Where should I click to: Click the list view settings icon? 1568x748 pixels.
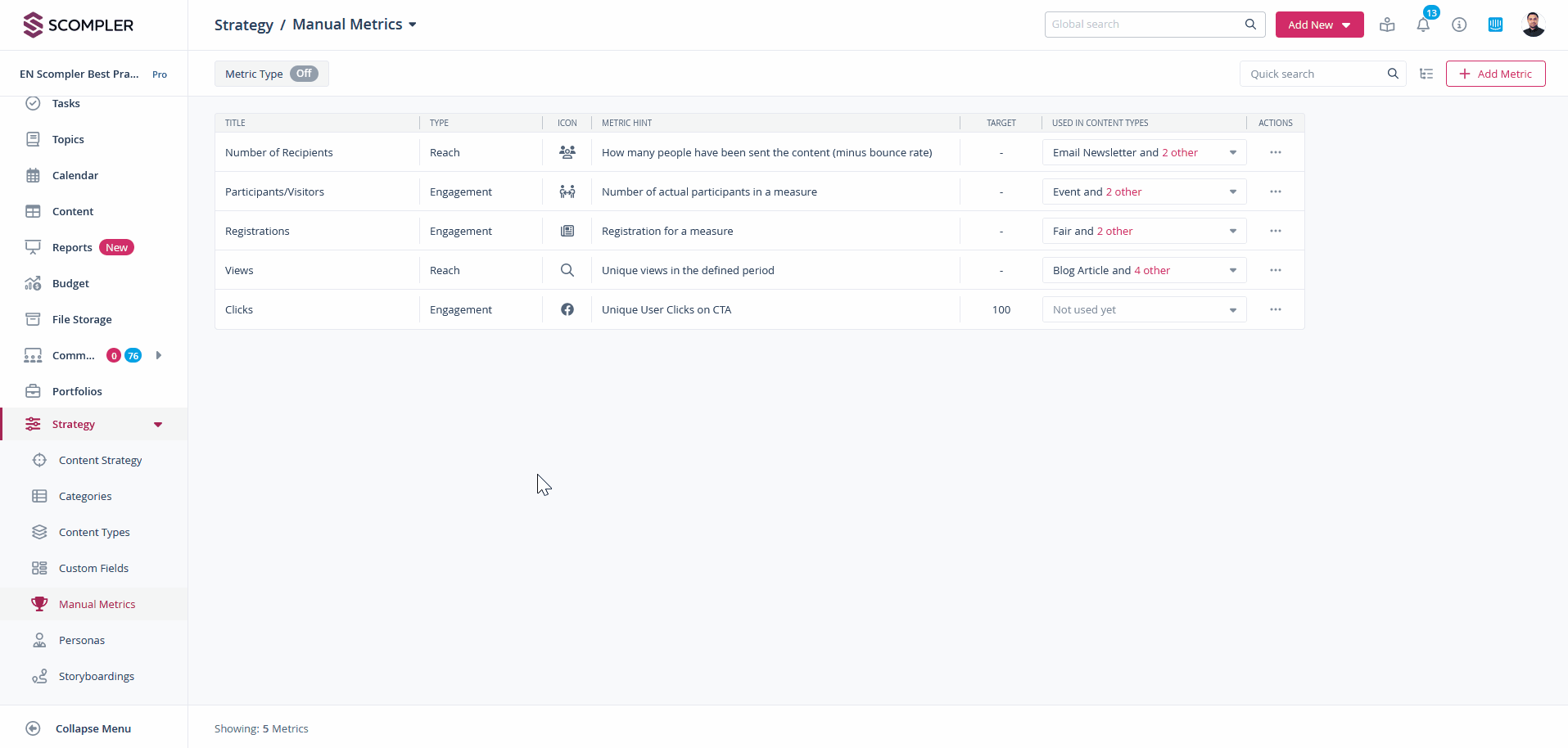1426,74
